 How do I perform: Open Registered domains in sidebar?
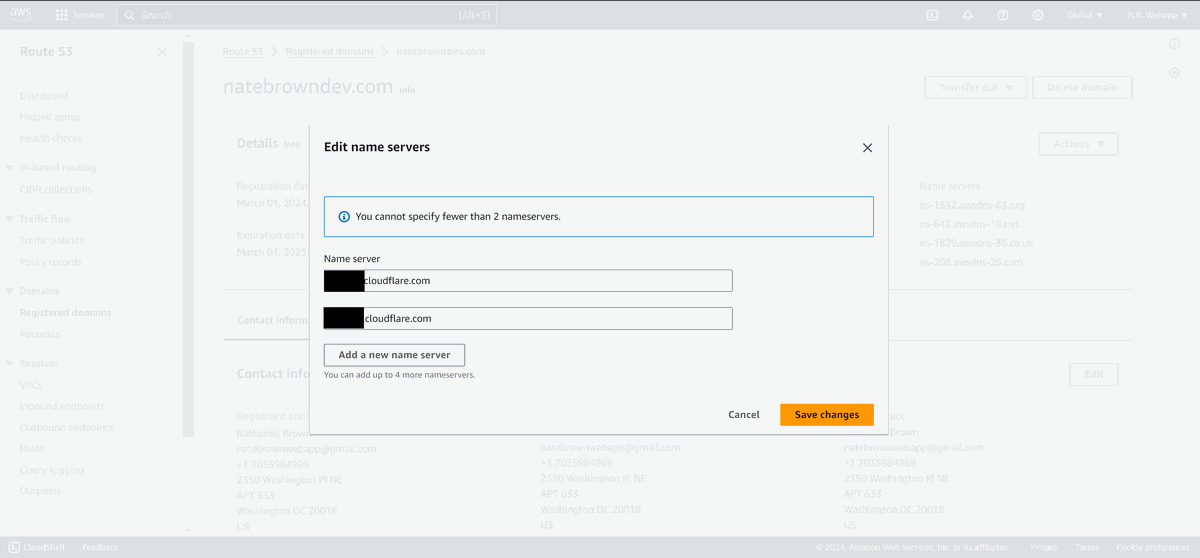(66, 313)
